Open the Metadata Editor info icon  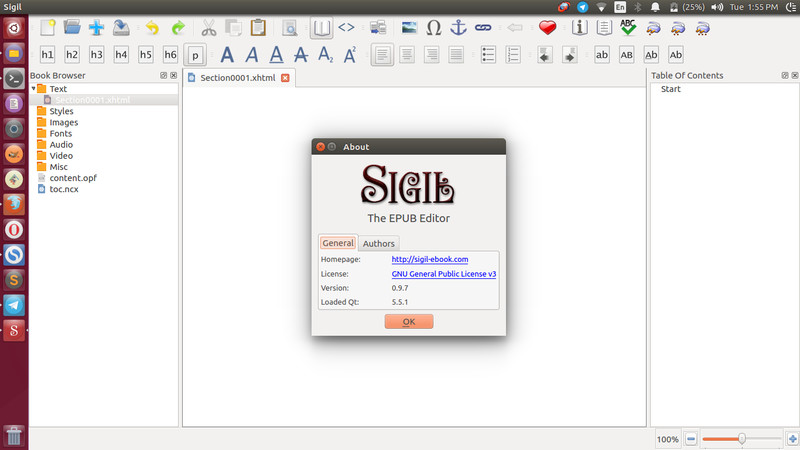(579, 28)
